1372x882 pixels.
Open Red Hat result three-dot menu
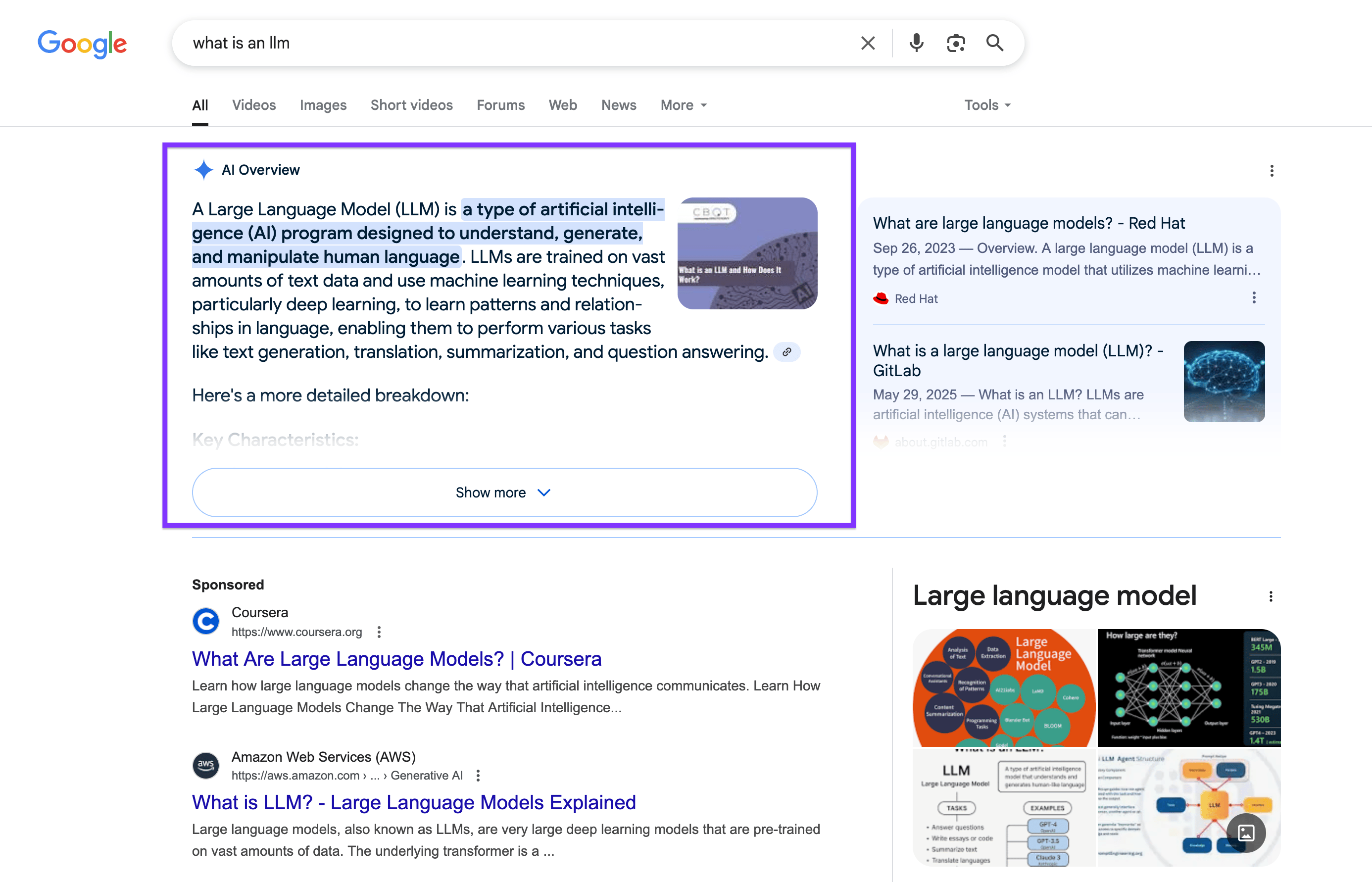(1254, 298)
